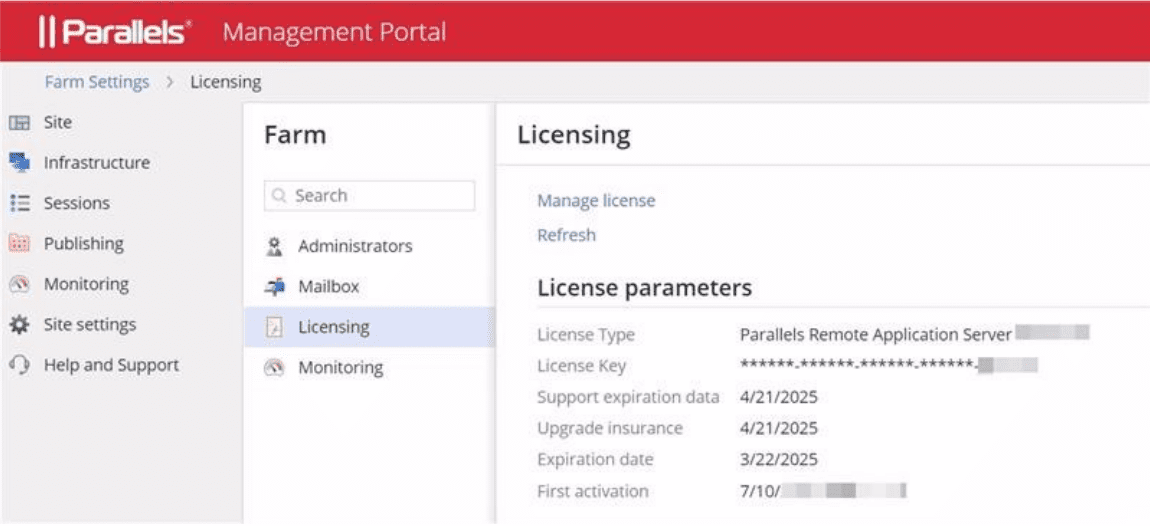Open Site settings

coord(89,325)
